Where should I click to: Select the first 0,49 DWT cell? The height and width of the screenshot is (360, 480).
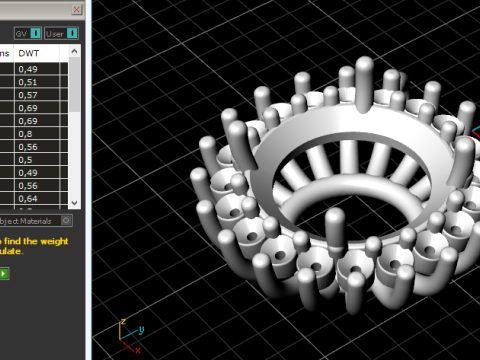coord(37,69)
